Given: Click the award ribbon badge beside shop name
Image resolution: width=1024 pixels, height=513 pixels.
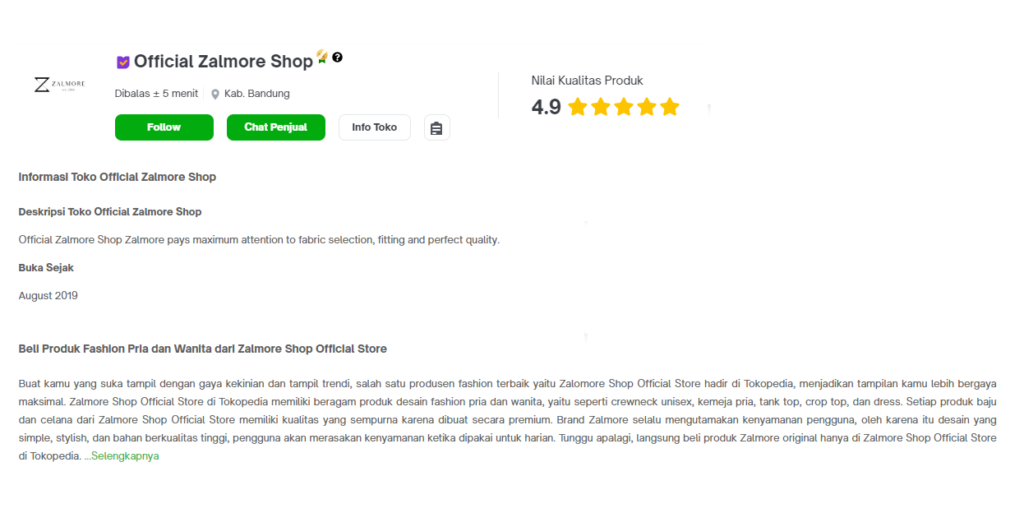Looking at the screenshot, I should pos(322,57).
